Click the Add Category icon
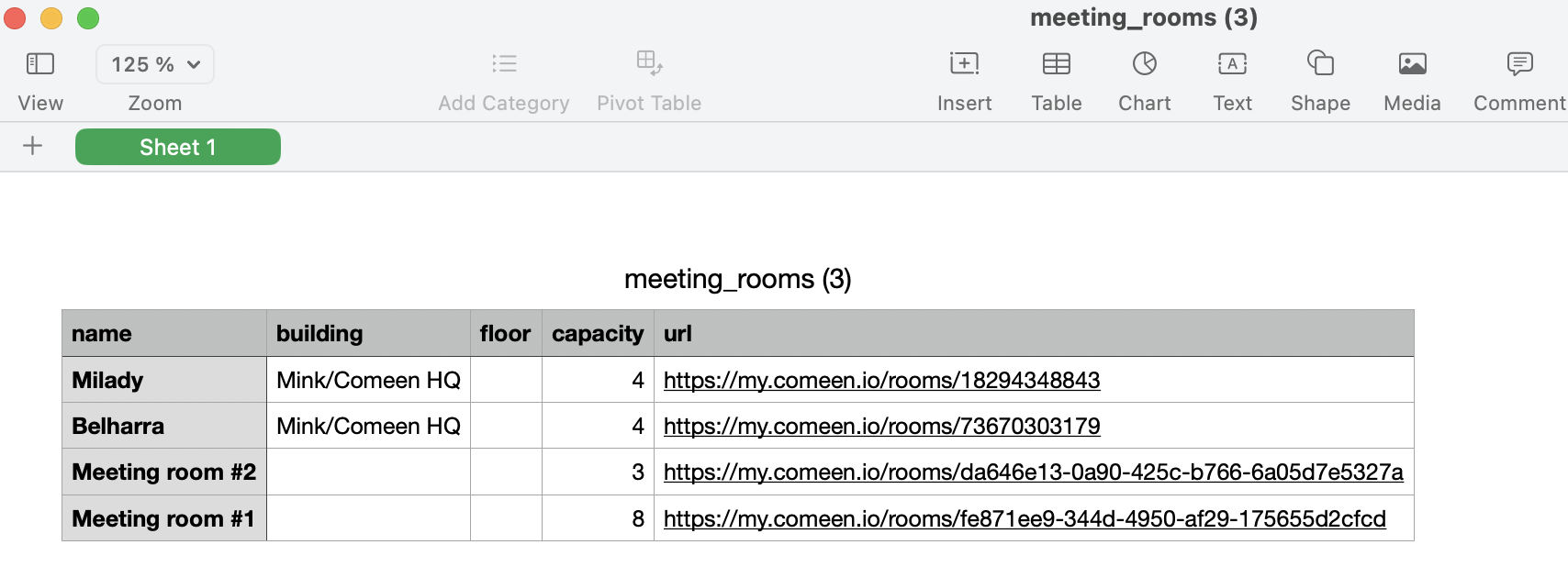Image resolution: width=1568 pixels, height=578 pixels. tap(504, 63)
